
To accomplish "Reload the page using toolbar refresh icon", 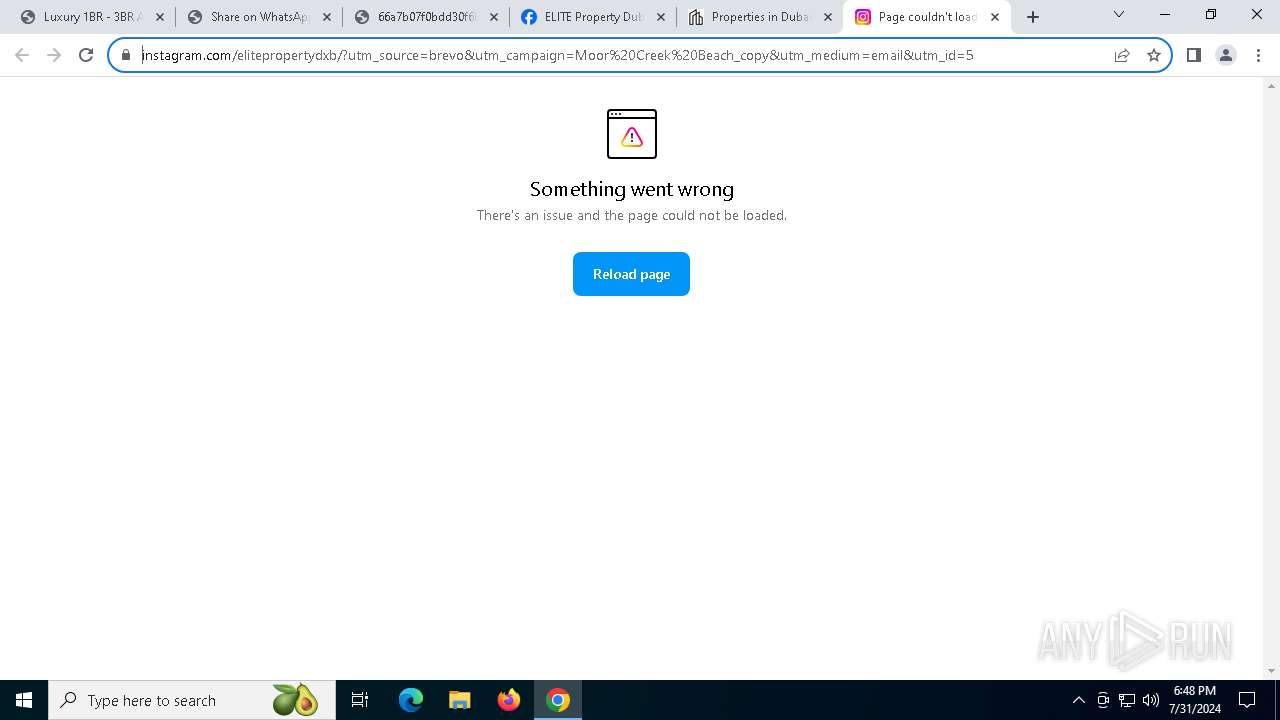I will point(86,55).
